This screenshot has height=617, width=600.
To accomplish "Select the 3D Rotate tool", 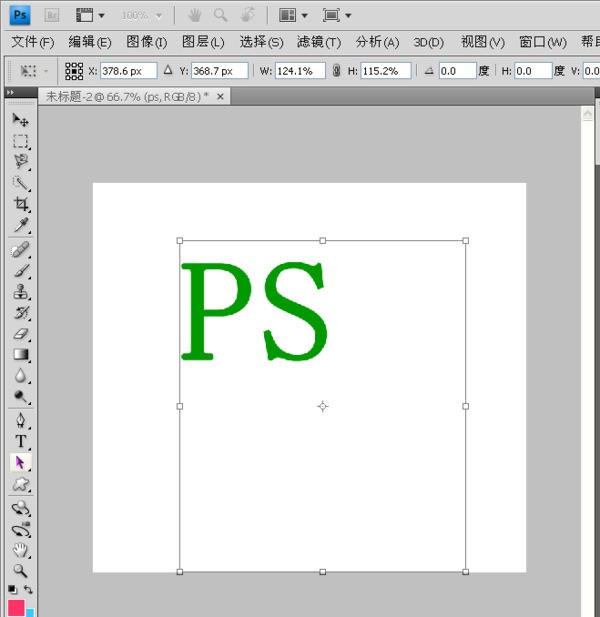I will [20, 508].
